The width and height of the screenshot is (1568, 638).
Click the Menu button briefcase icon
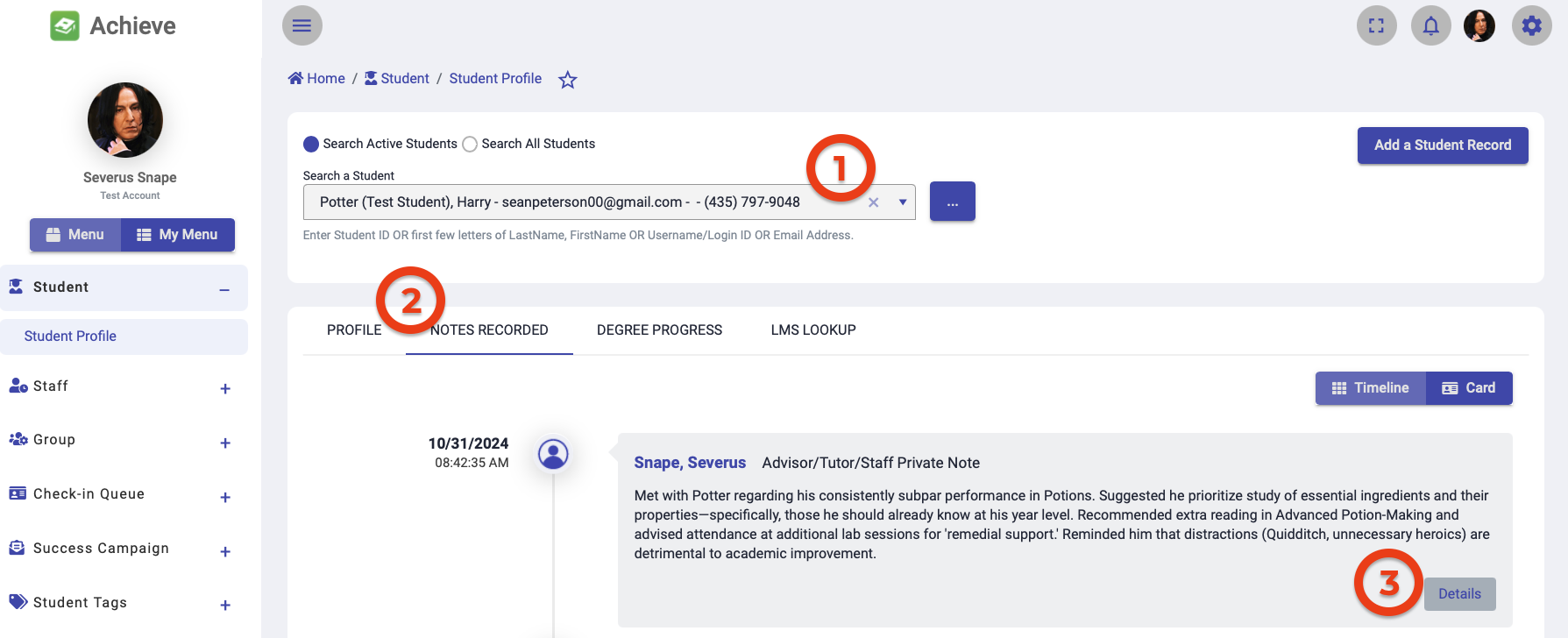coord(53,235)
